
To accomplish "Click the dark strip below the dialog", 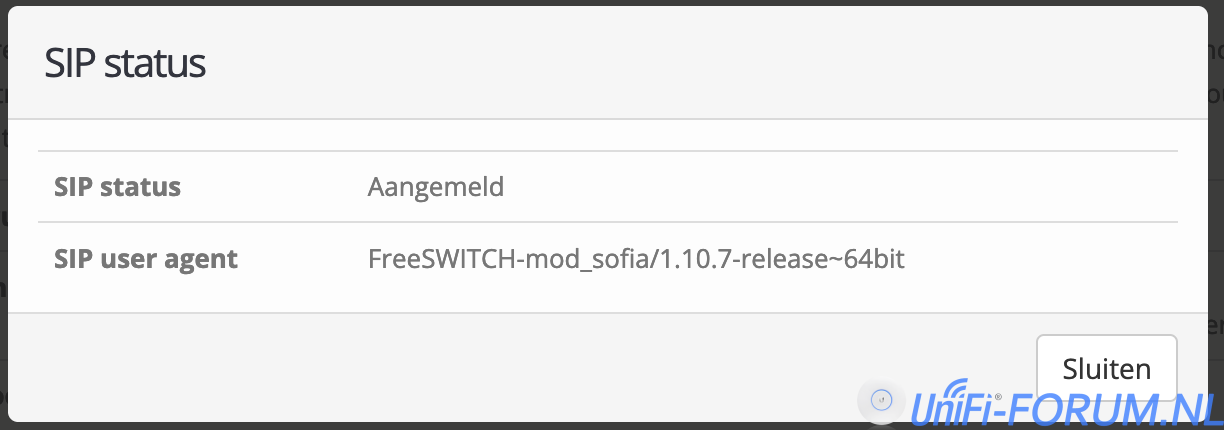I will 400,425.
